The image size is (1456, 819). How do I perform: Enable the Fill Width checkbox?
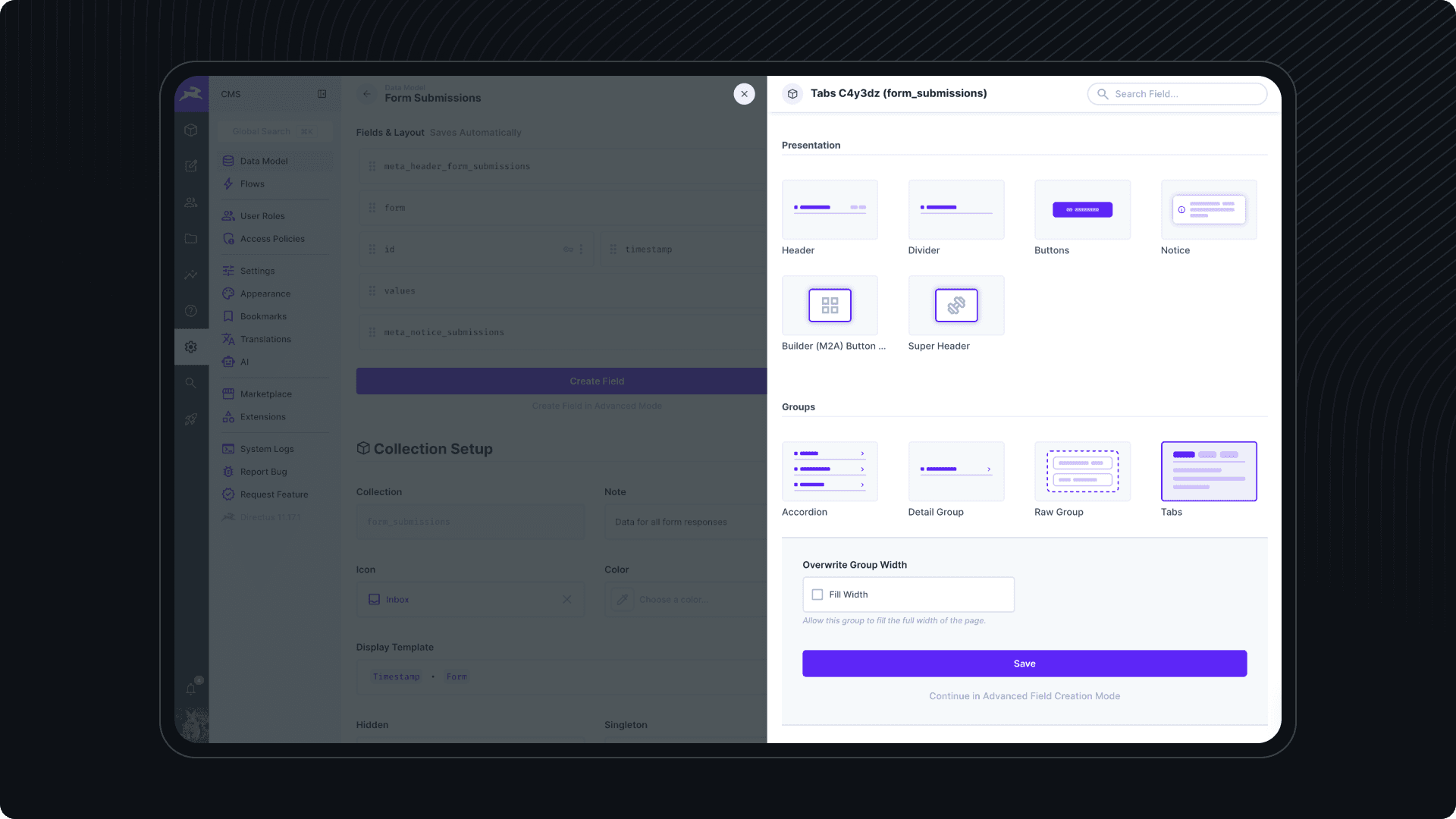[x=817, y=595]
